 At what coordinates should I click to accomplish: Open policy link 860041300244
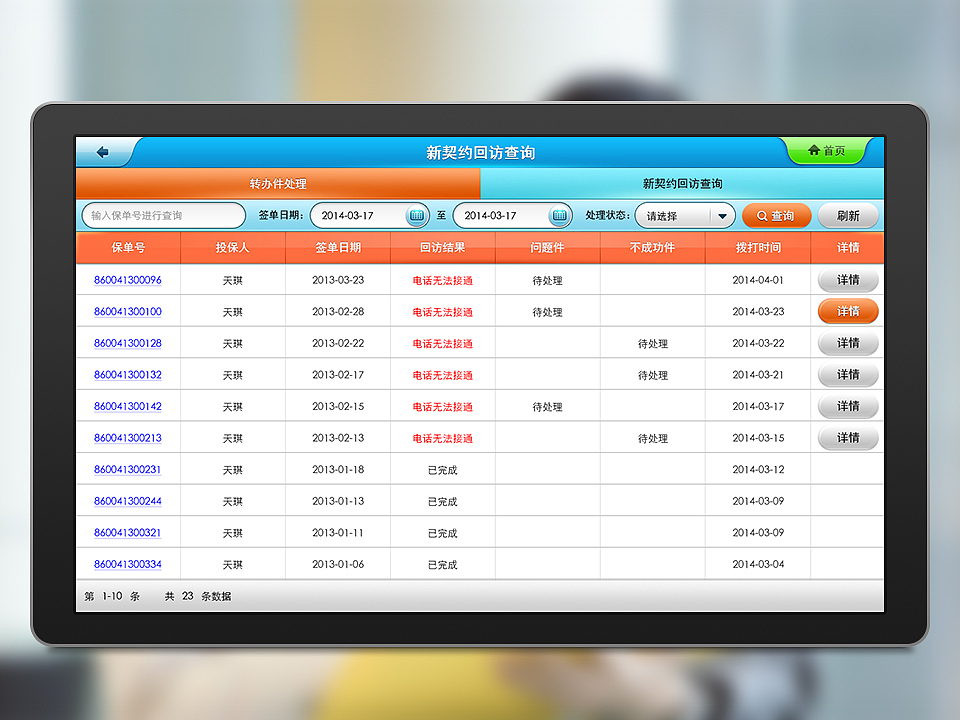[128, 501]
